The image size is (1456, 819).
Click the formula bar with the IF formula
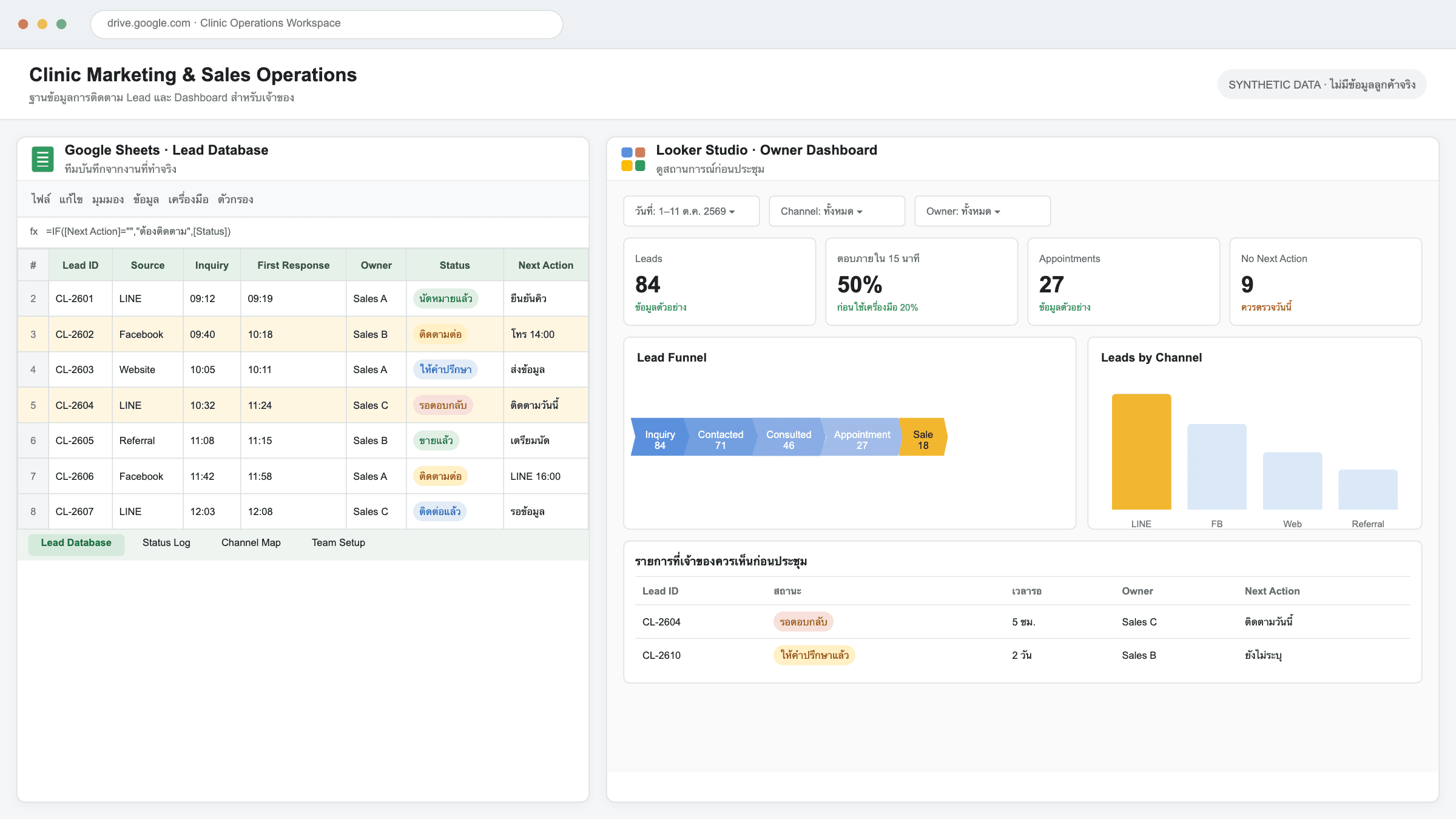[x=303, y=231]
